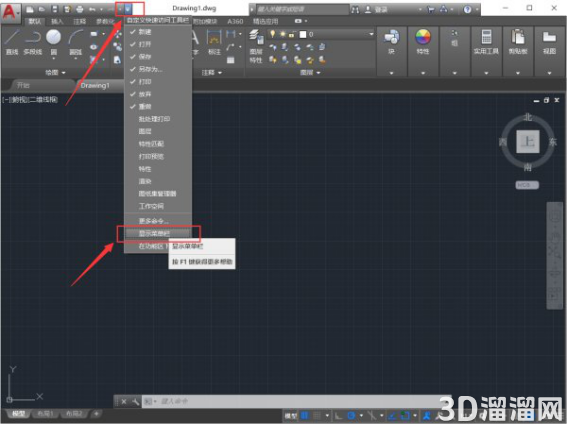Uncheck 放弃 (Undo) in the customize menu

pos(158,94)
